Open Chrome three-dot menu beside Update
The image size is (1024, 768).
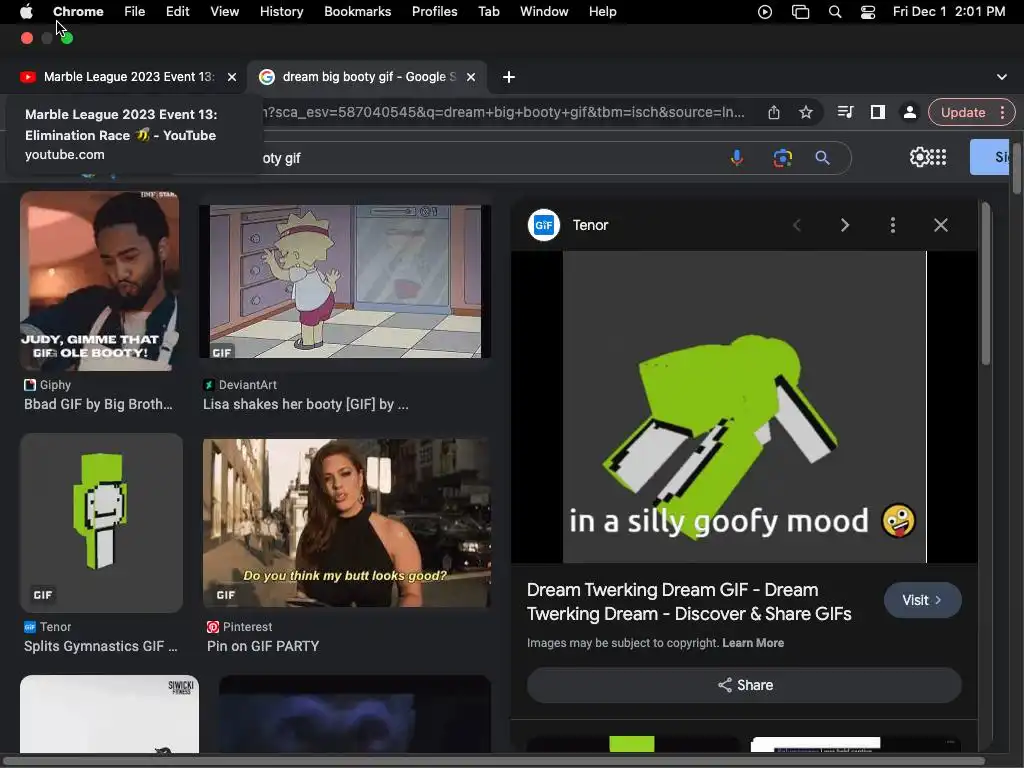coord(1002,112)
